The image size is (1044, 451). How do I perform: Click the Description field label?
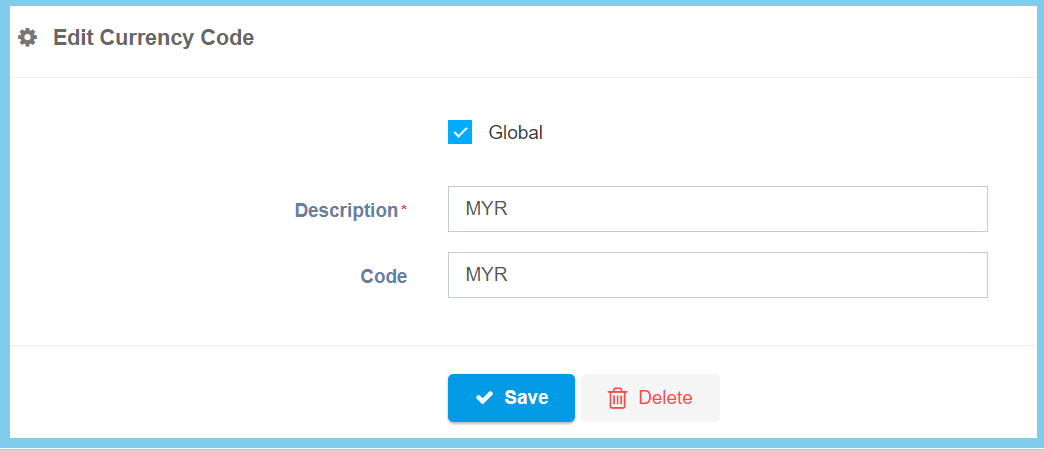click(346, 211)
